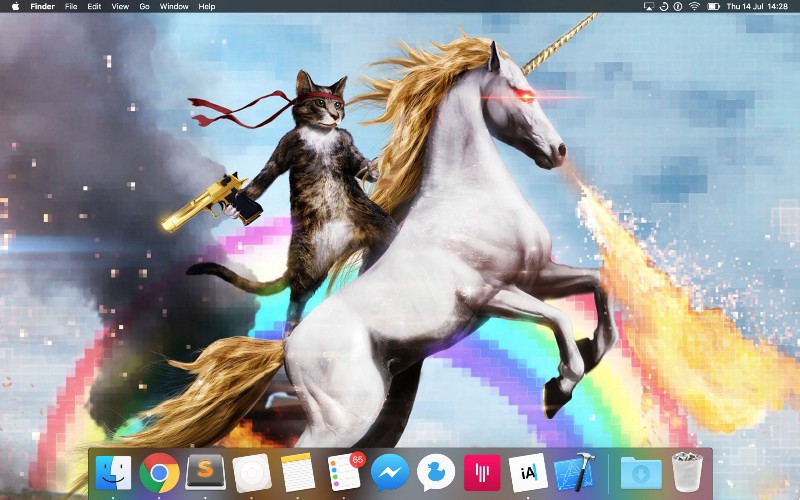Launch Facebook Messenger from the Dock
The height and width of the screenshot is (500, 800).
pyautogui.click(x=390, y=473)
